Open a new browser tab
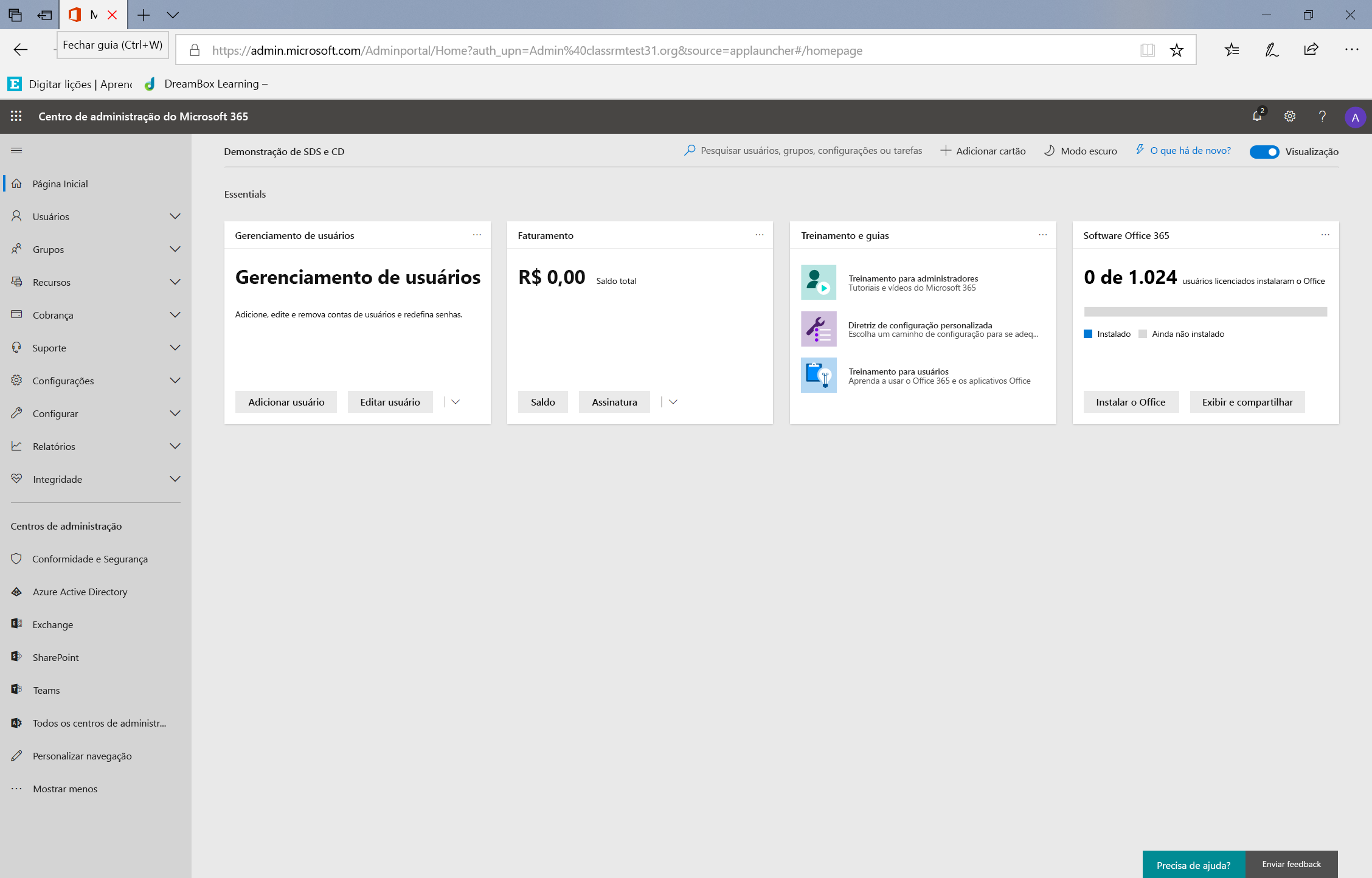 [x=144, y=15]
